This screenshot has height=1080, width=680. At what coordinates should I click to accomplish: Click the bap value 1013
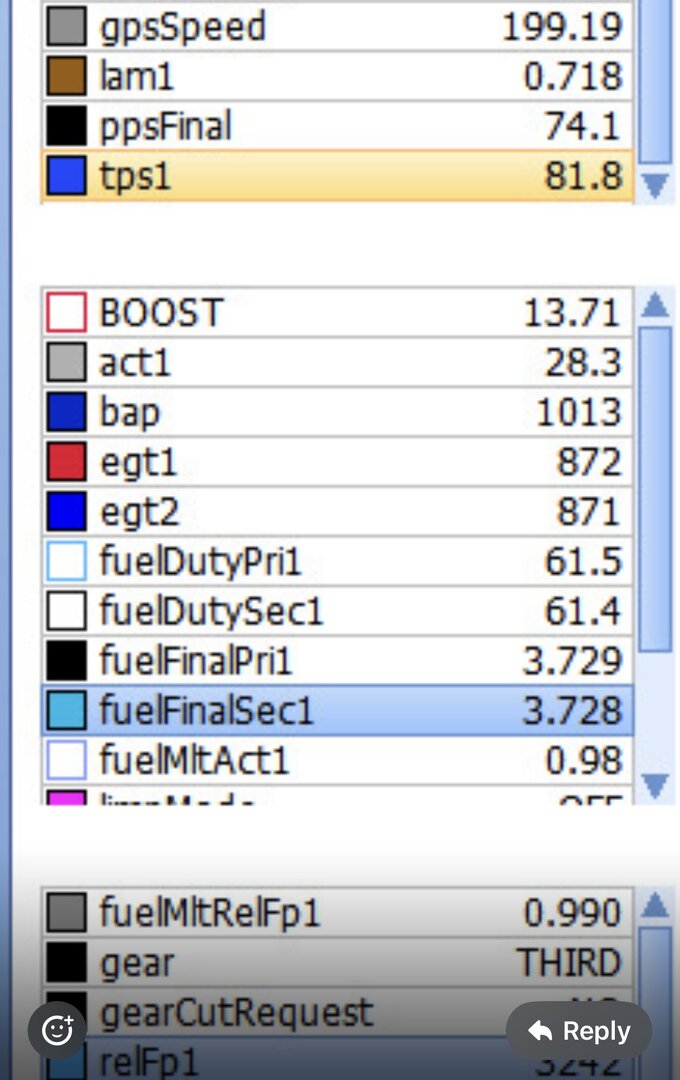coord(579,412)
